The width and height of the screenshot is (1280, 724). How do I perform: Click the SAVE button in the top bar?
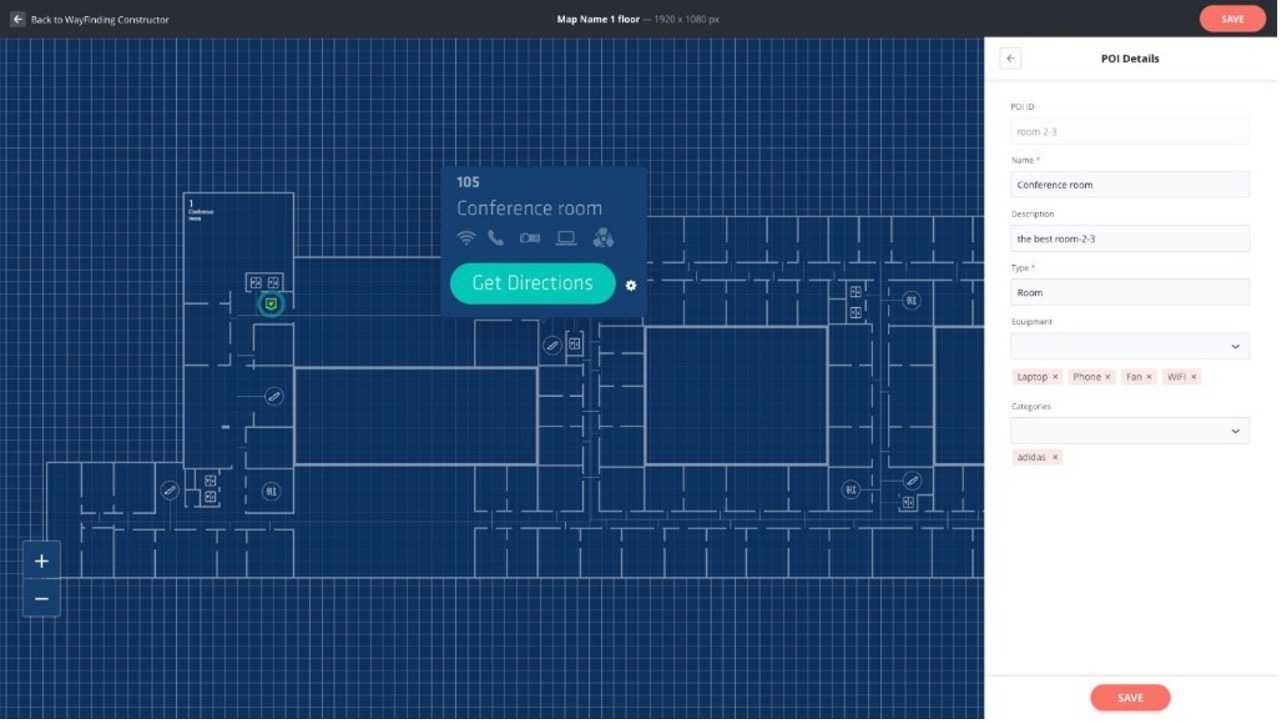click(x=1232, y=19)
